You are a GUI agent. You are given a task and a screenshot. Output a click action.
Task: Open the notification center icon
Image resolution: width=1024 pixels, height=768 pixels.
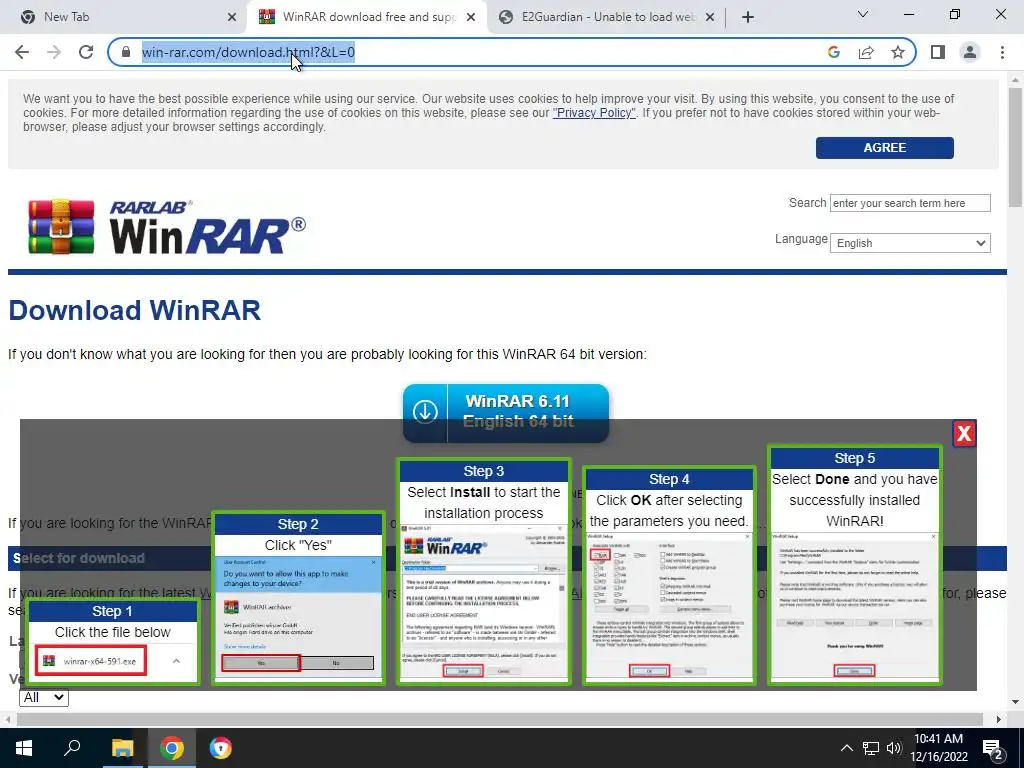(x=992, y=748)
